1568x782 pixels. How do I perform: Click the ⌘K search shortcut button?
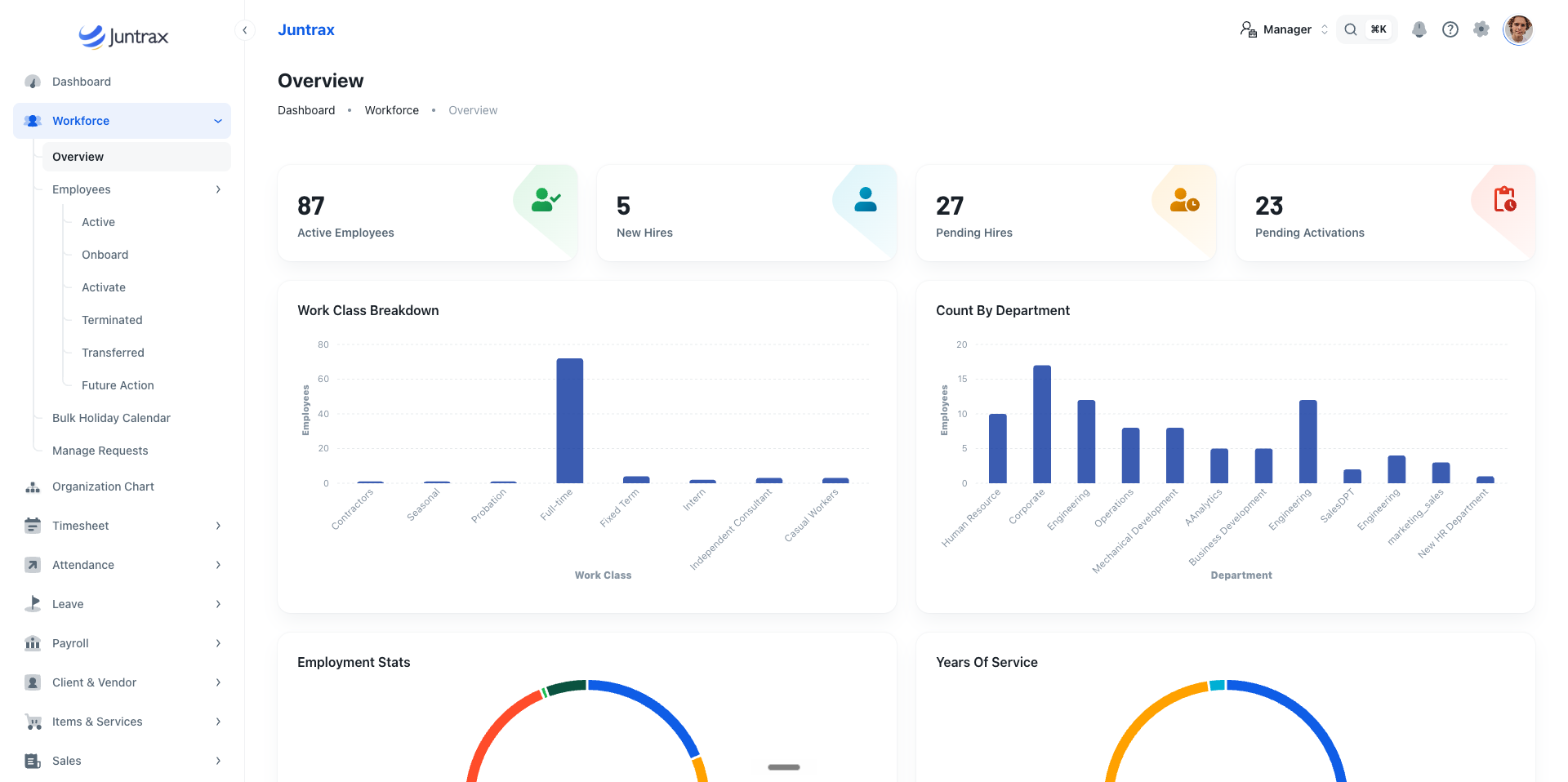pos(1379,29)
